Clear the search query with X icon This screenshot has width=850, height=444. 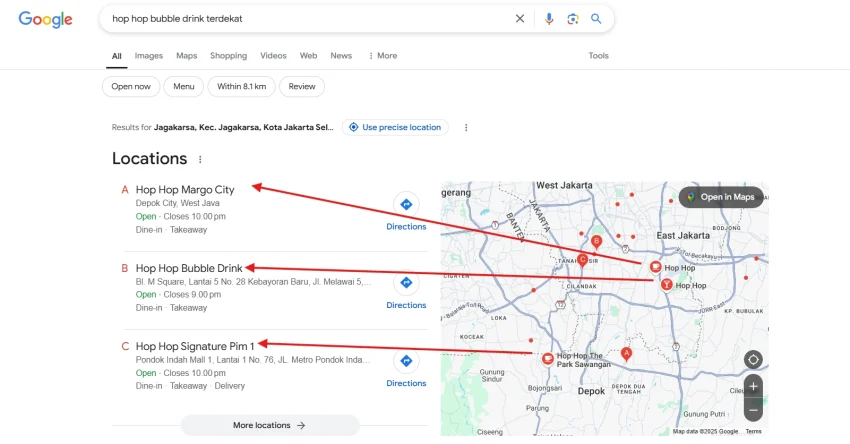click(519, 18)
